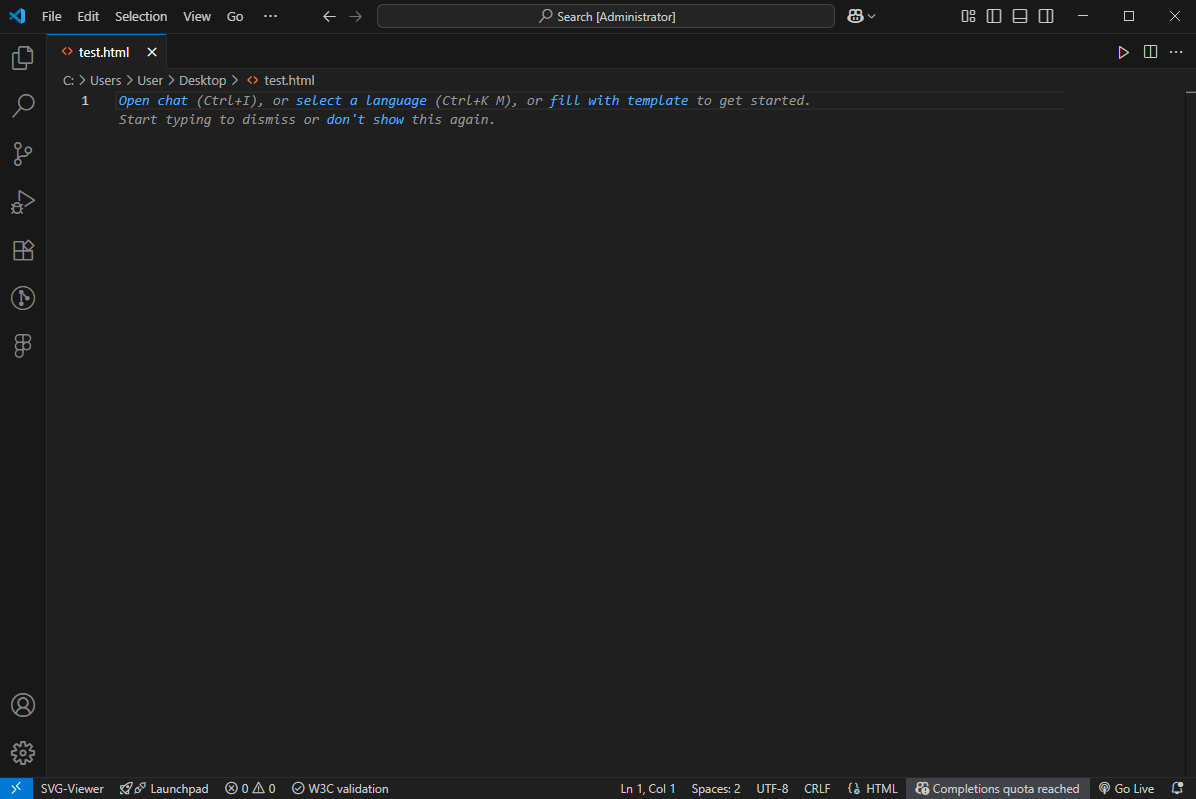
Task: Open the Copilot dropdown in the title bar
Action: point(860,16)
